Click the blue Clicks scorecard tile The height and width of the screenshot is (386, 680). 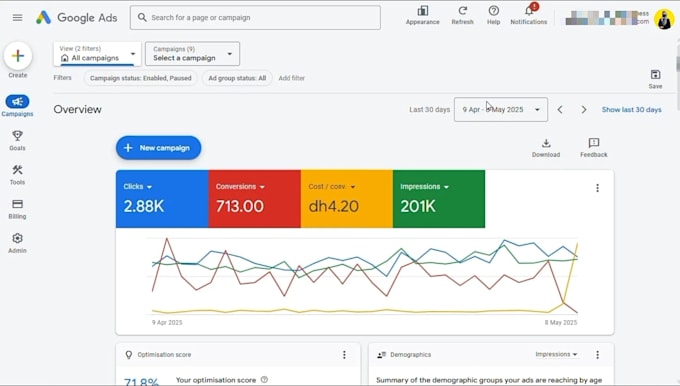point(162,199)
